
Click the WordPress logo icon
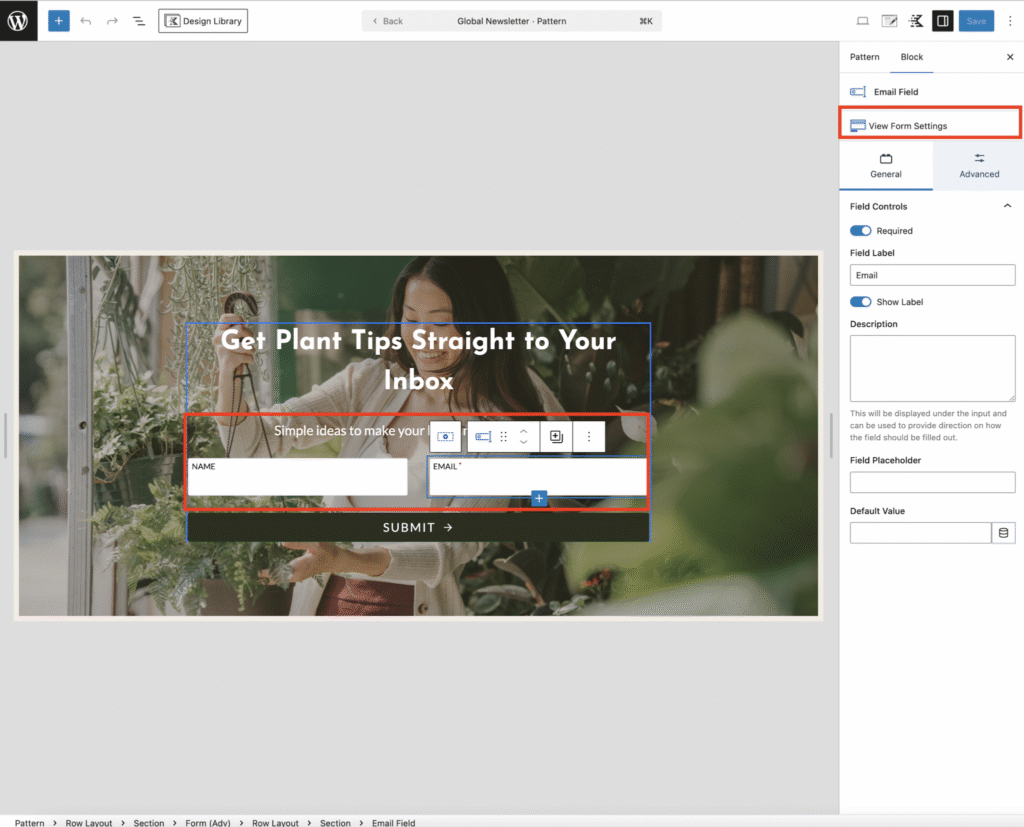point(18,20)
